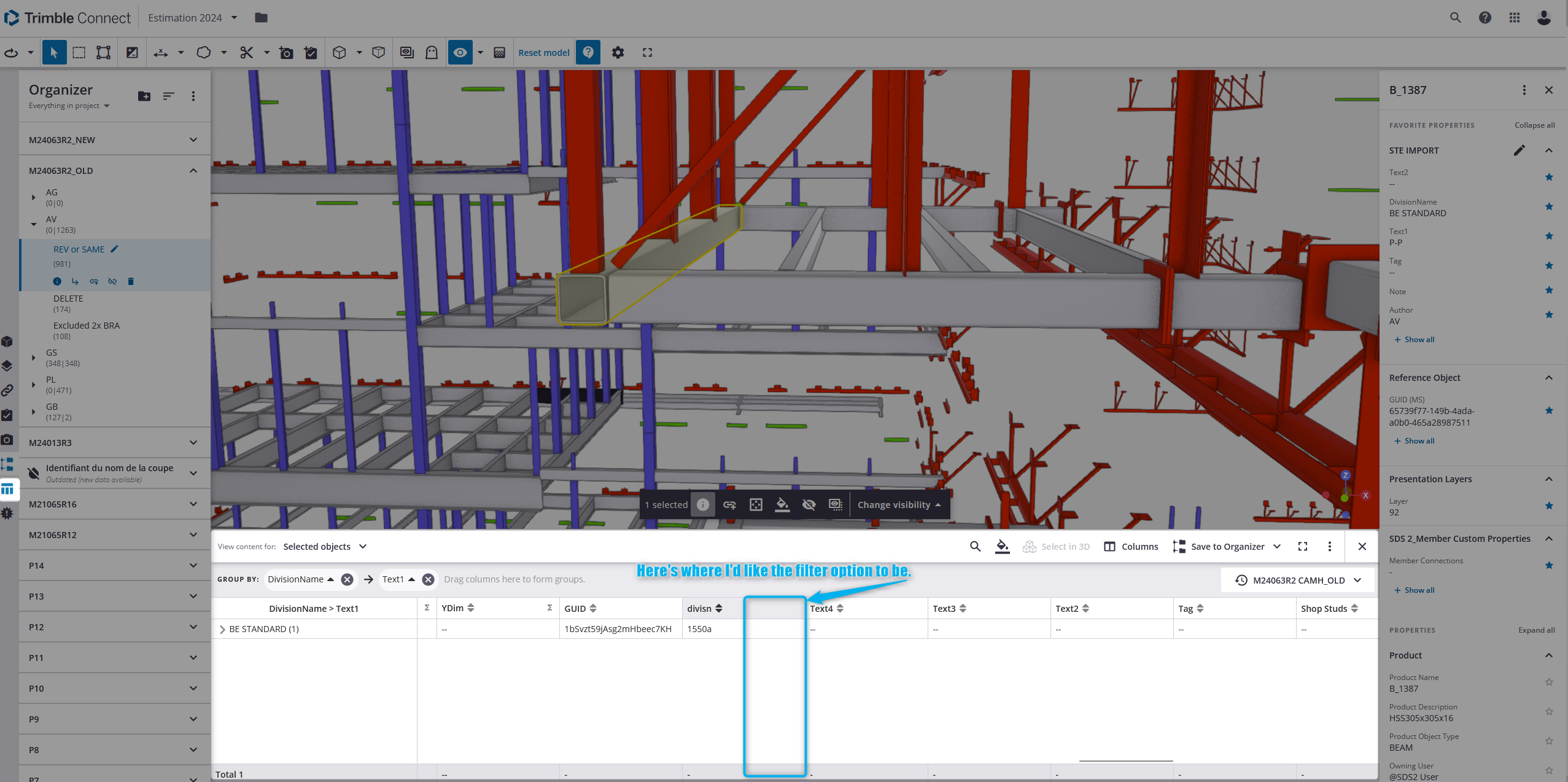
Task: Click the camera snapshot icon in toolbar
Action: pyautogui.click(x=286, y=53)
